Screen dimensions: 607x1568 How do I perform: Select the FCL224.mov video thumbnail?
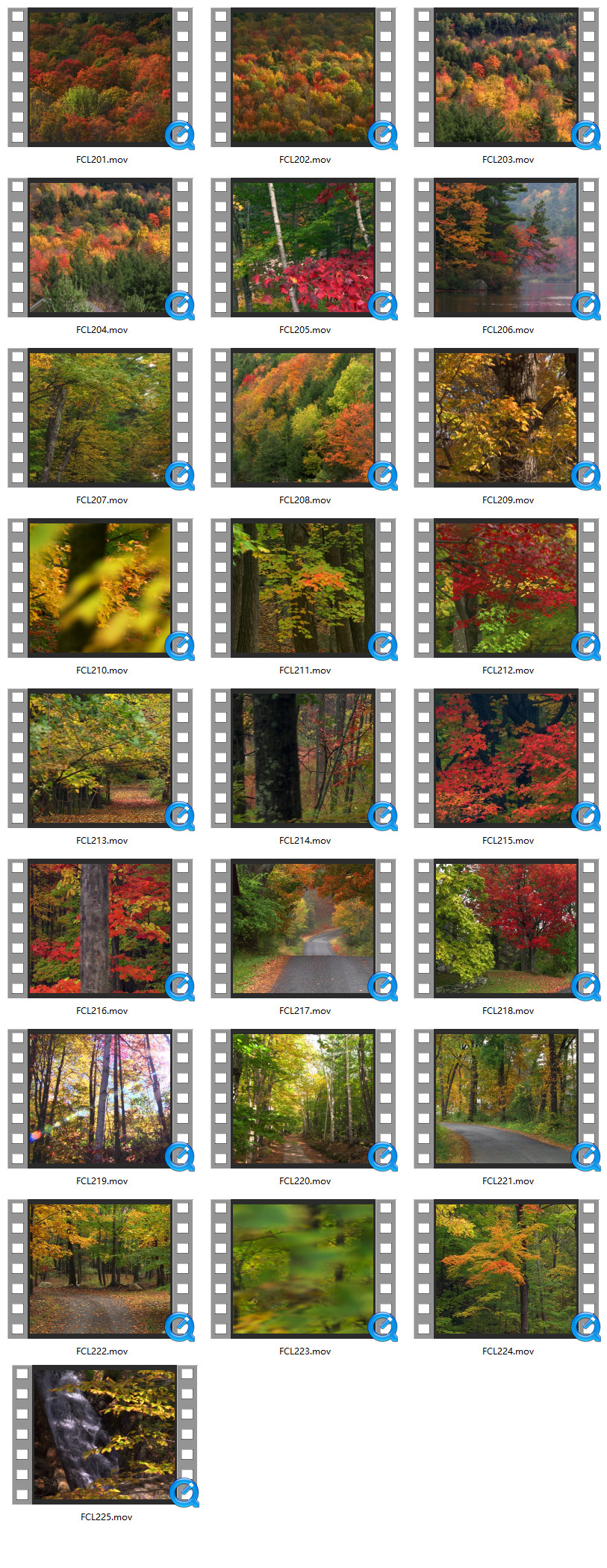tap(506, 1269)
